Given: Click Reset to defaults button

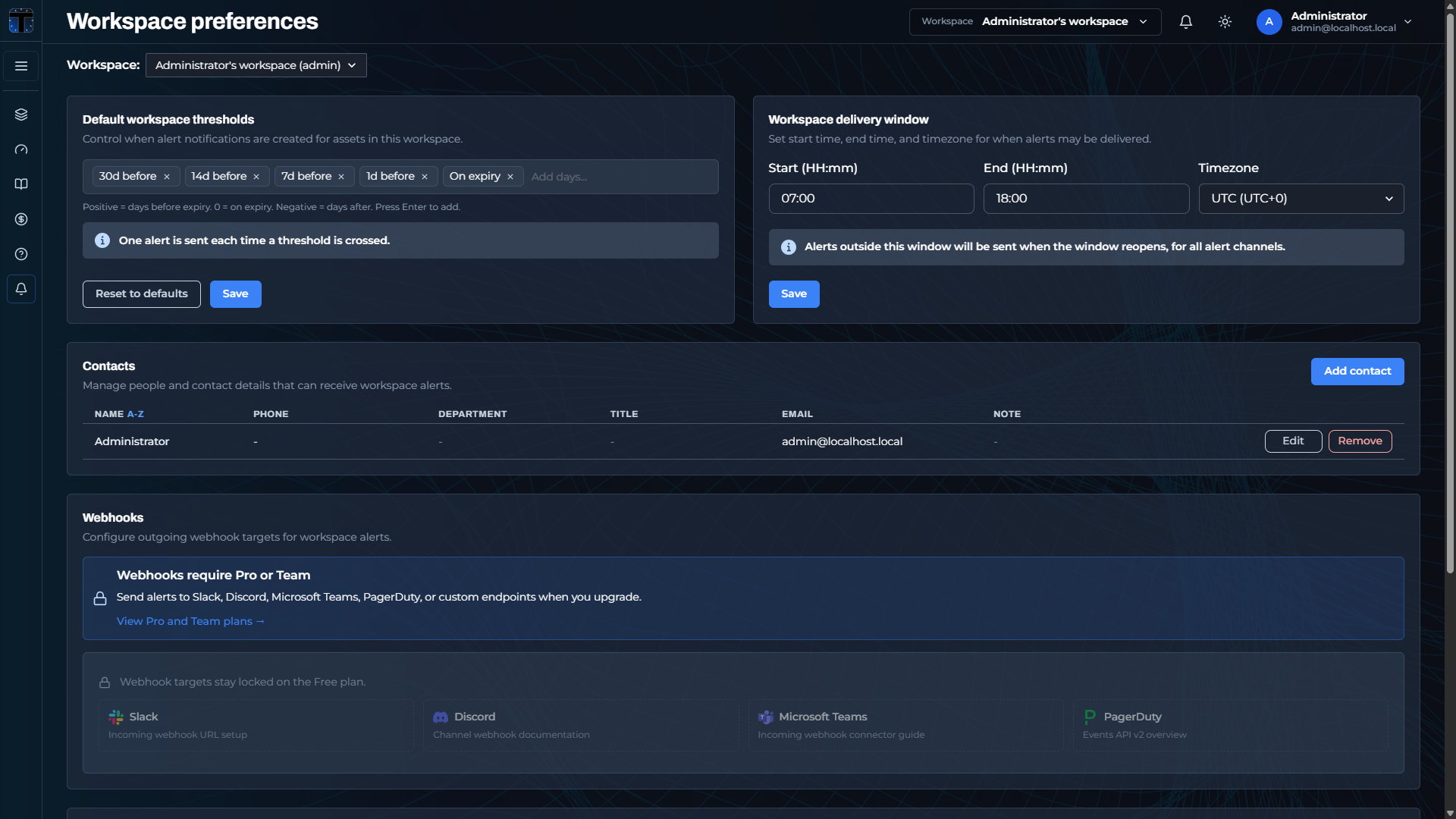Looking at the screenshot, I should click(x=142, y=294).
